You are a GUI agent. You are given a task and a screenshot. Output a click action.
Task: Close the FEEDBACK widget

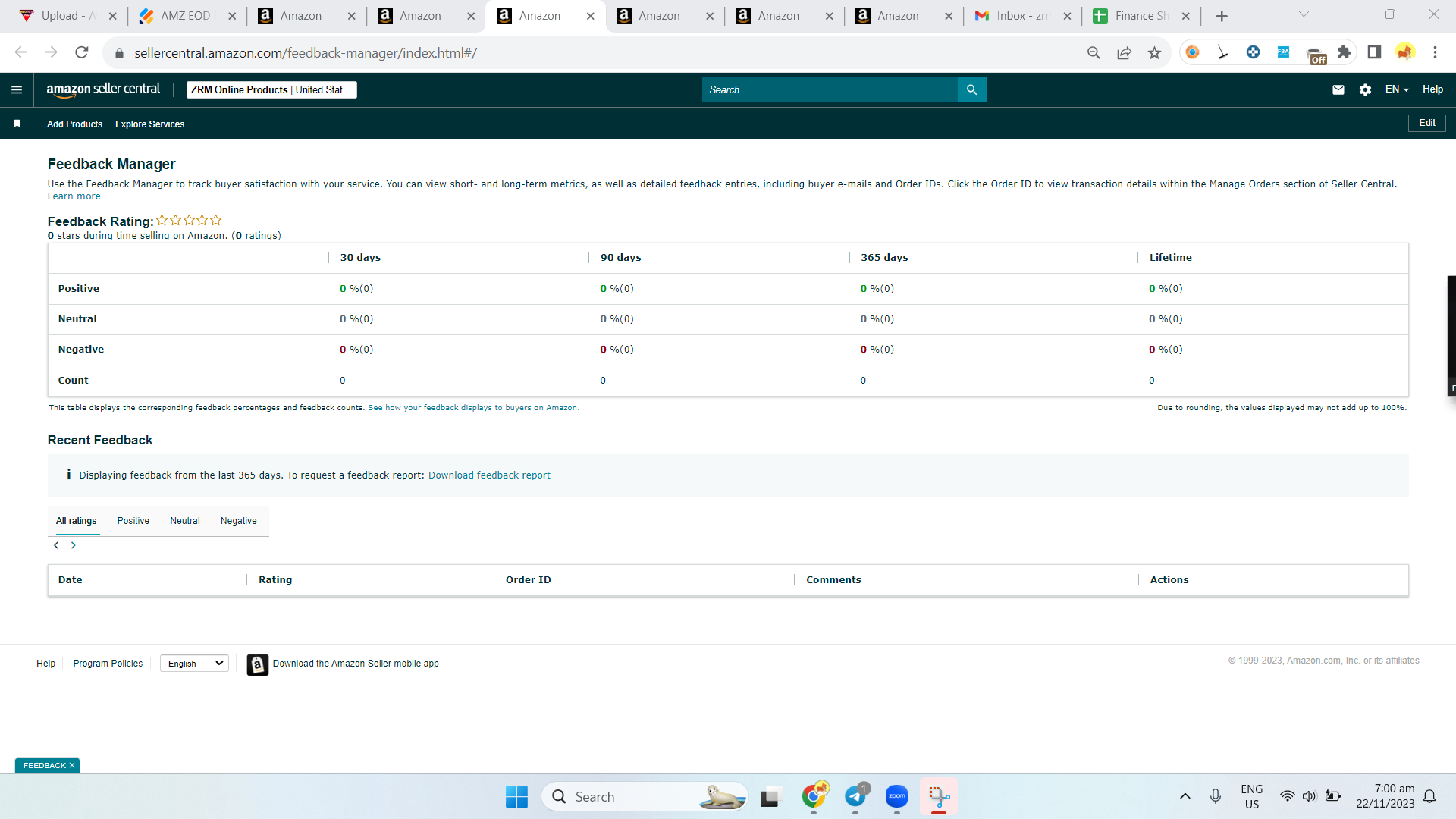coord(72,766)
